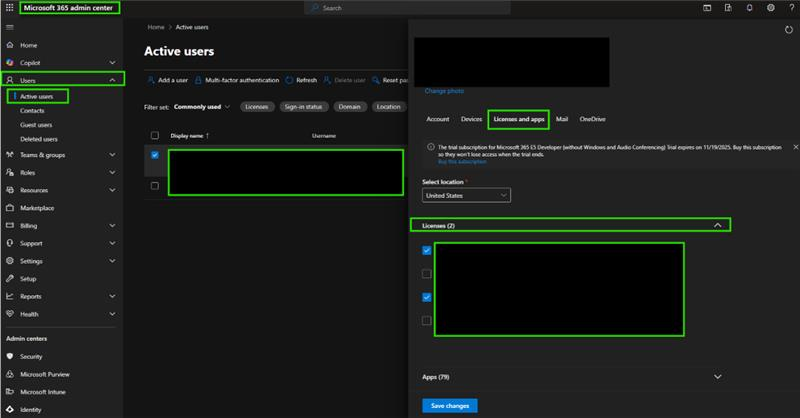The image size is (800, 418).
Task: Open the Microsoft Intune icon
Action: (10, 391)
